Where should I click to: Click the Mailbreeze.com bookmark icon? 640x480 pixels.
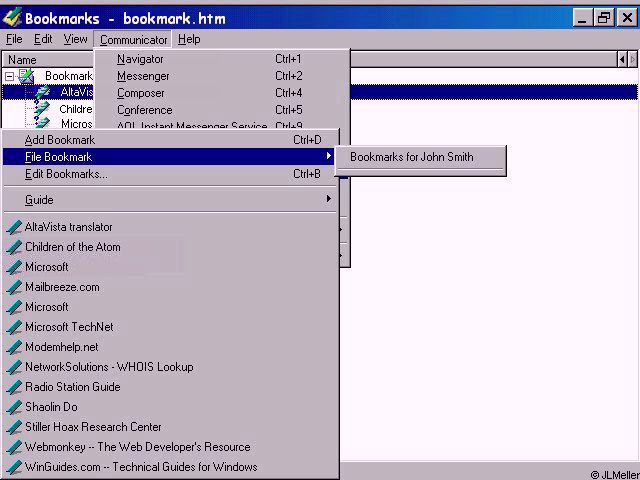[14, 287]
